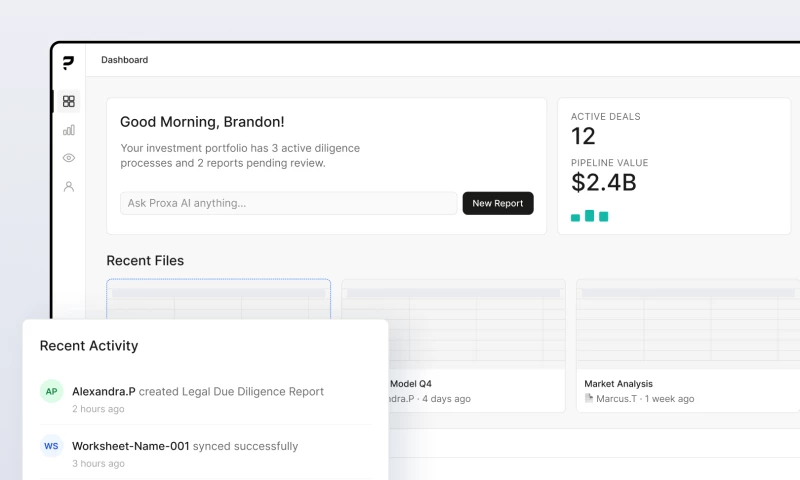Viewport: 800px width, 480px height.
Task: Open the bar chart analytics sidebar icon
Action: (69, 130)
